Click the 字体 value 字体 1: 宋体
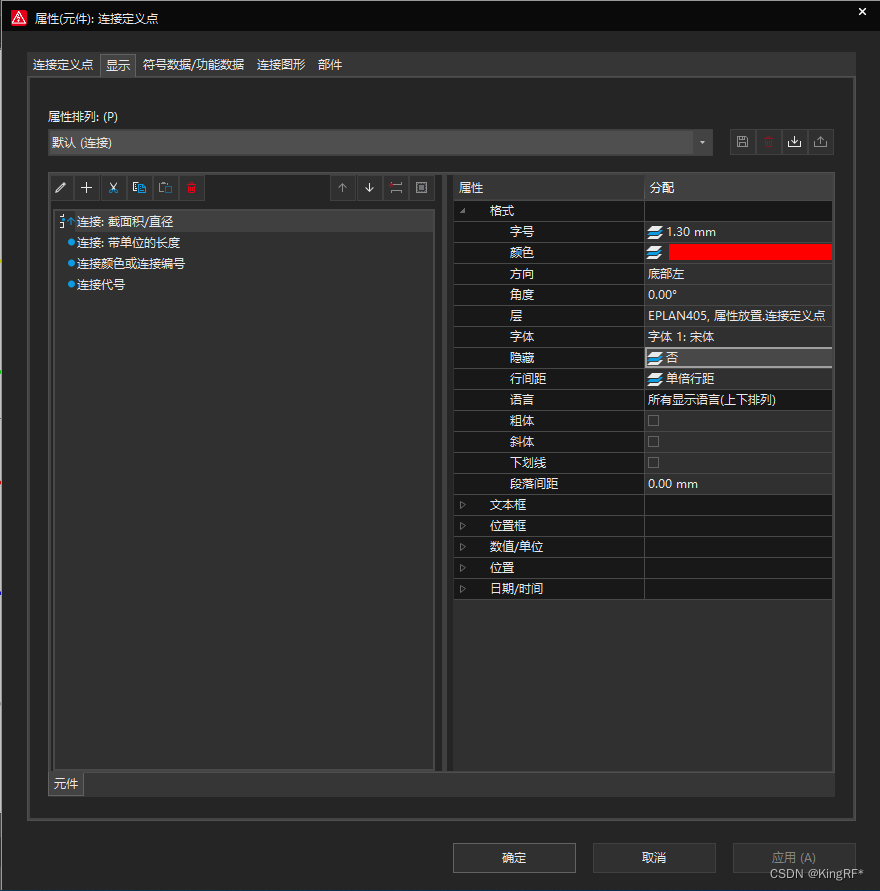 (739, 337)
